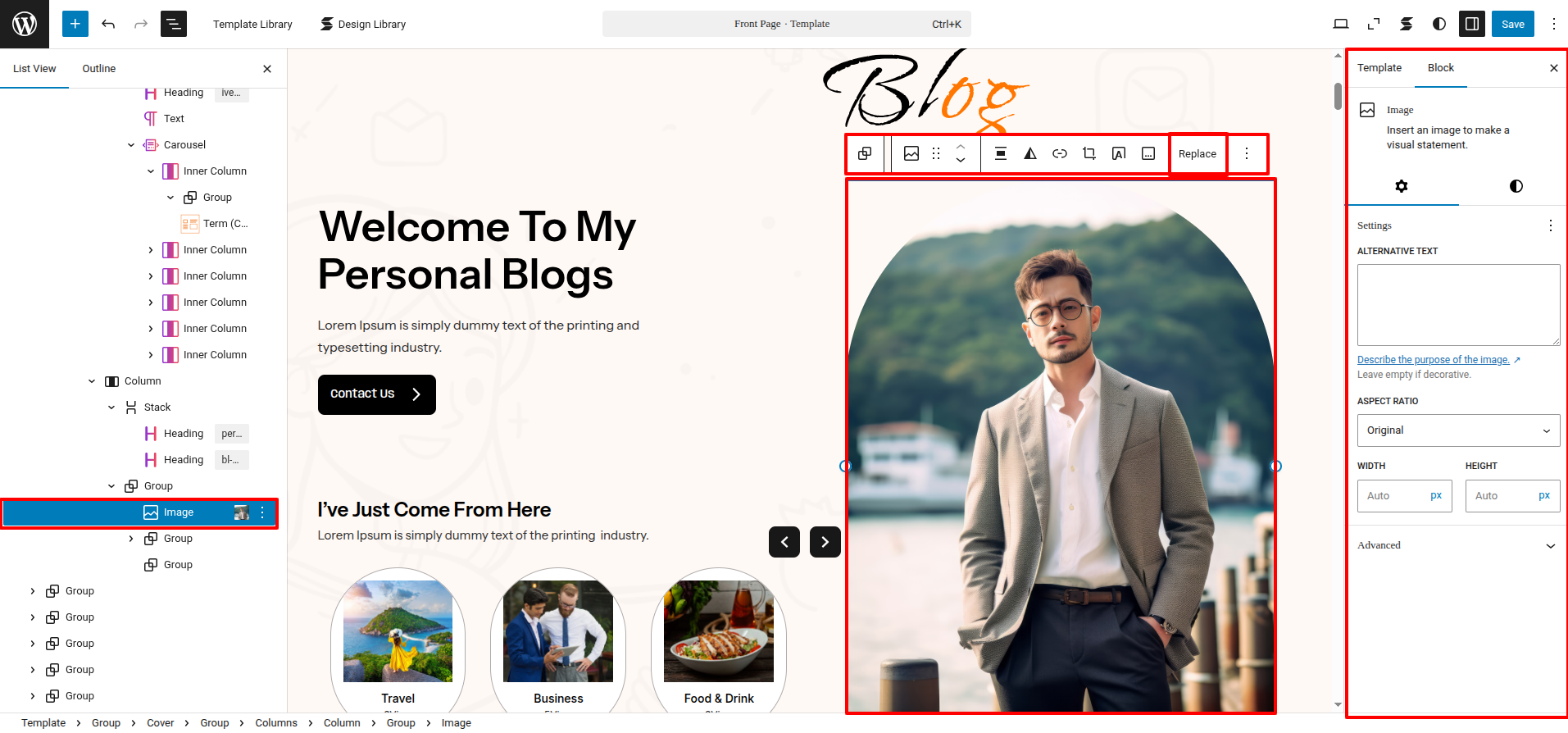Toggle the settings sidebar panel button
The height and width of the screenshot is (733, 1568).
1472,24
